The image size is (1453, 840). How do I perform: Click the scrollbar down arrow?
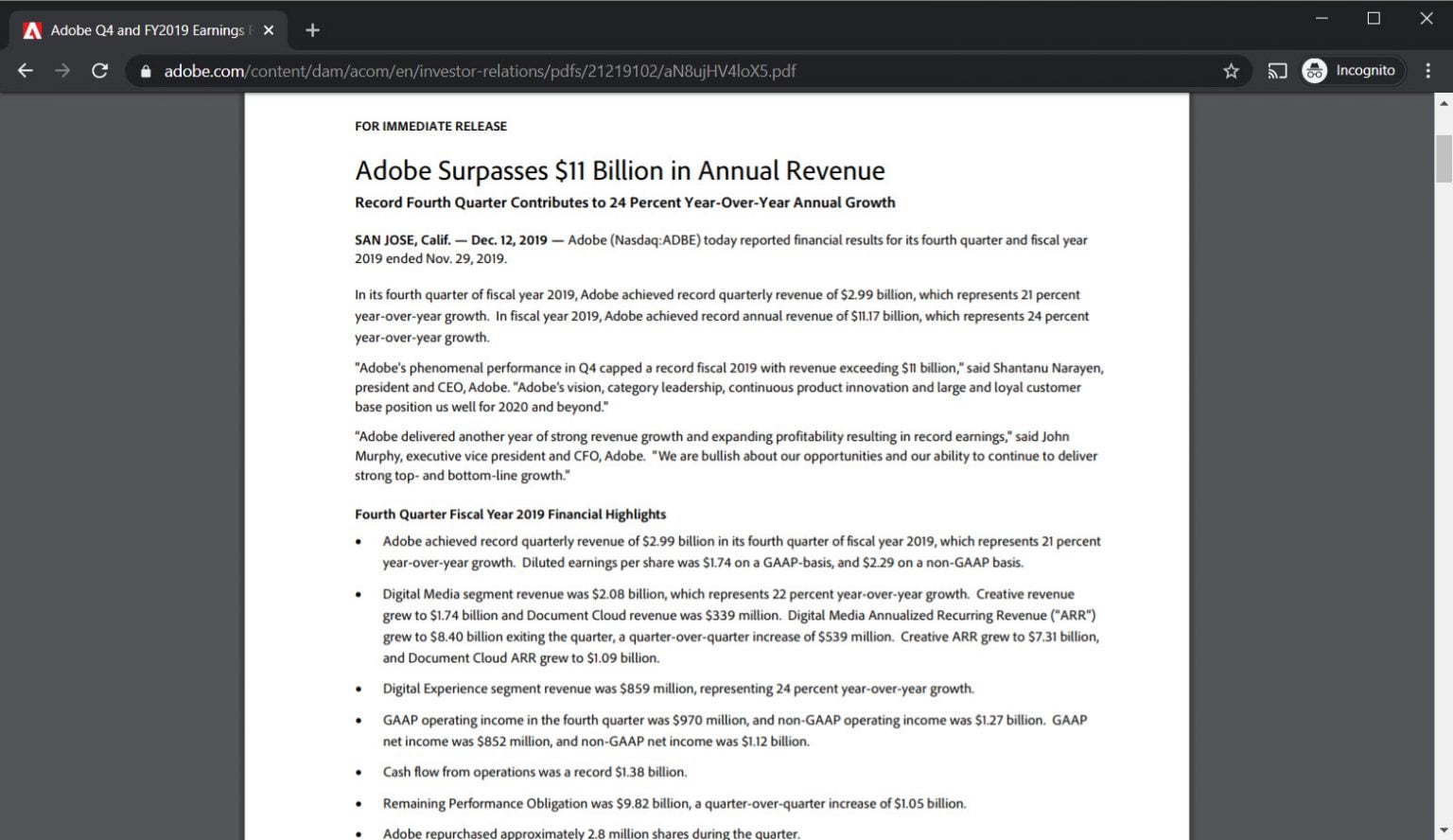coord(1444,831)
